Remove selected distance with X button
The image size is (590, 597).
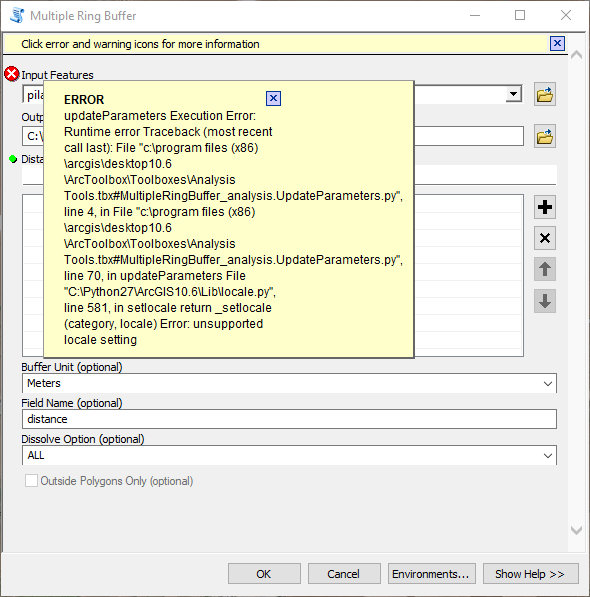(x=545, y=238)
